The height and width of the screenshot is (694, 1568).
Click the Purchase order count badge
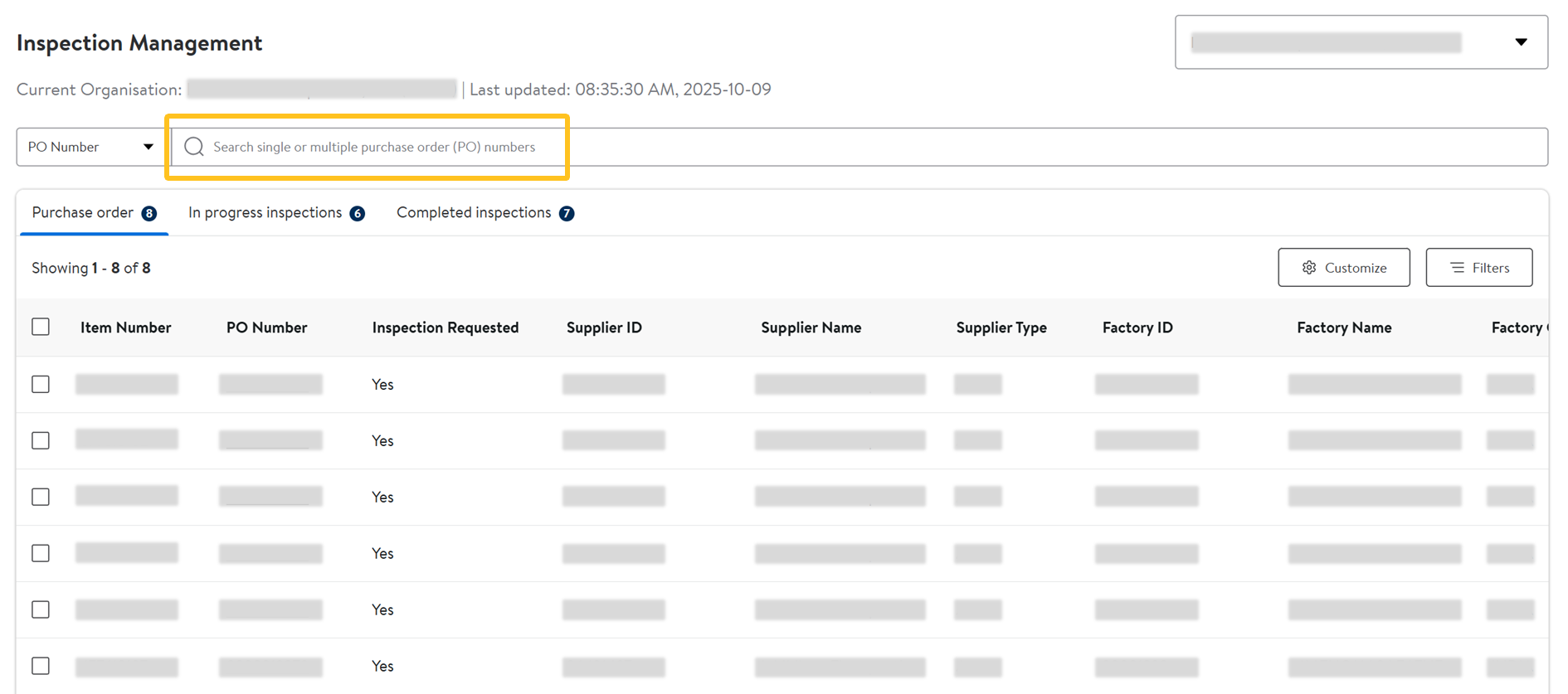[149, 214]
